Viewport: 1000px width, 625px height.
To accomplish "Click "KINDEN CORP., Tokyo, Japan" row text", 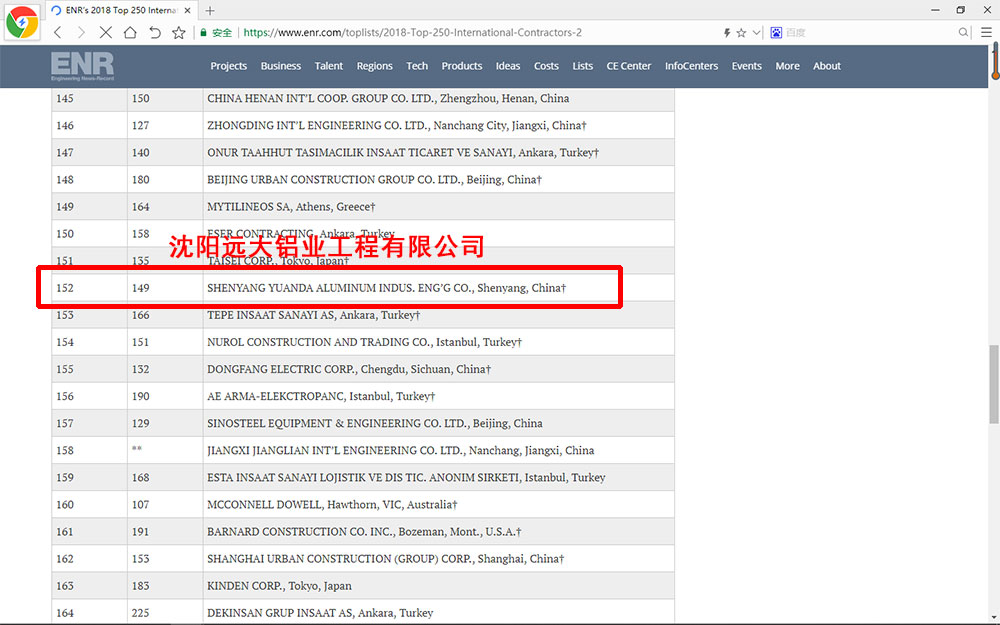I will point(279,586).
